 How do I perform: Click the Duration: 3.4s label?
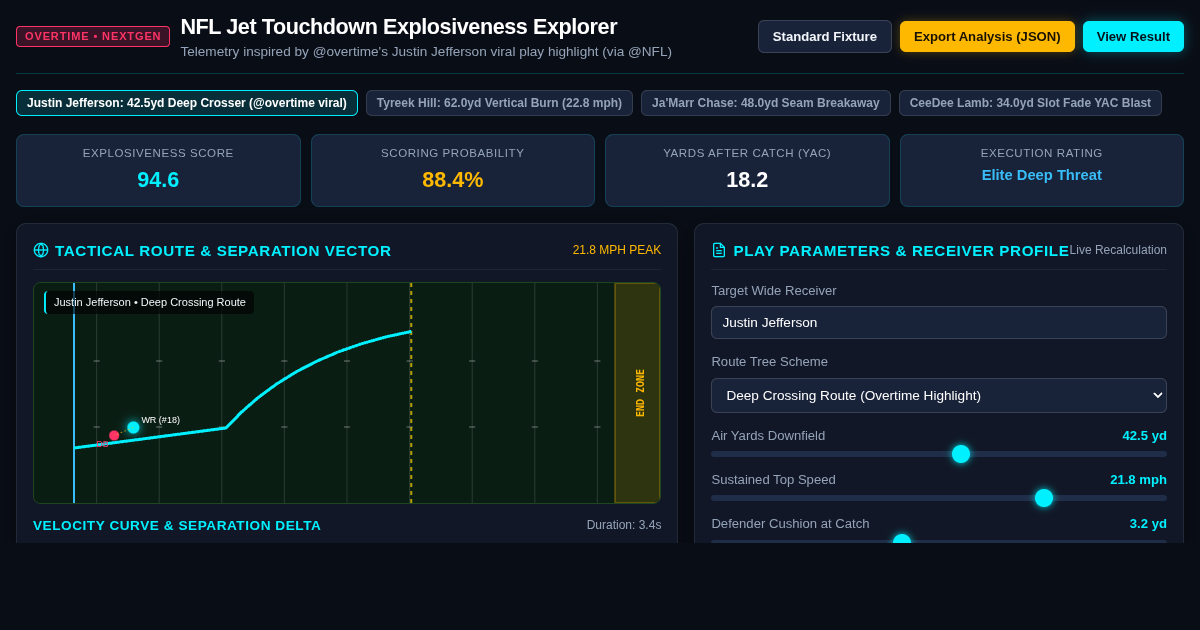pos(624,525)
